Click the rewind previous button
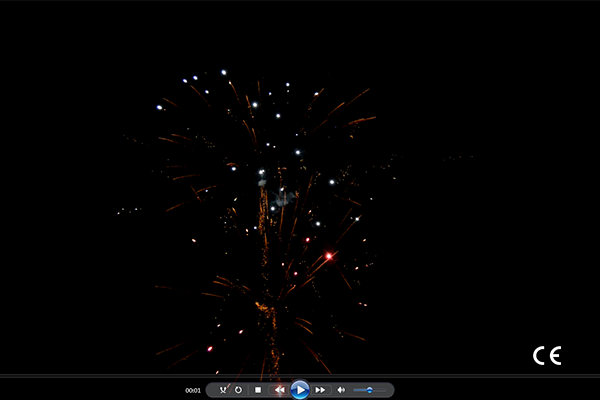The width and height of the screenshot is (600, 400). (x=279, y=390)
